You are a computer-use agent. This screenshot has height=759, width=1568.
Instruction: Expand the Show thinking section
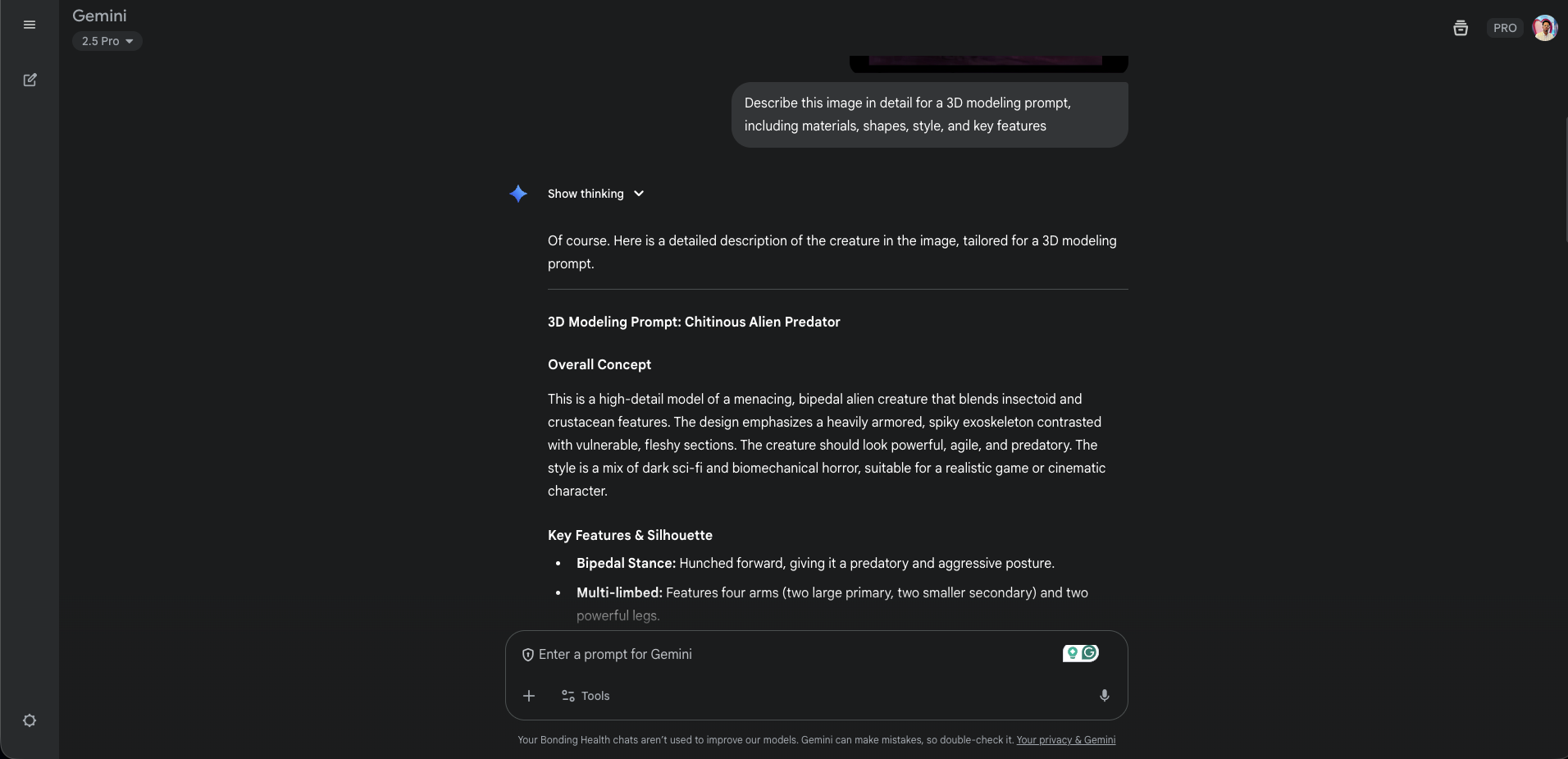click(586, 194)
